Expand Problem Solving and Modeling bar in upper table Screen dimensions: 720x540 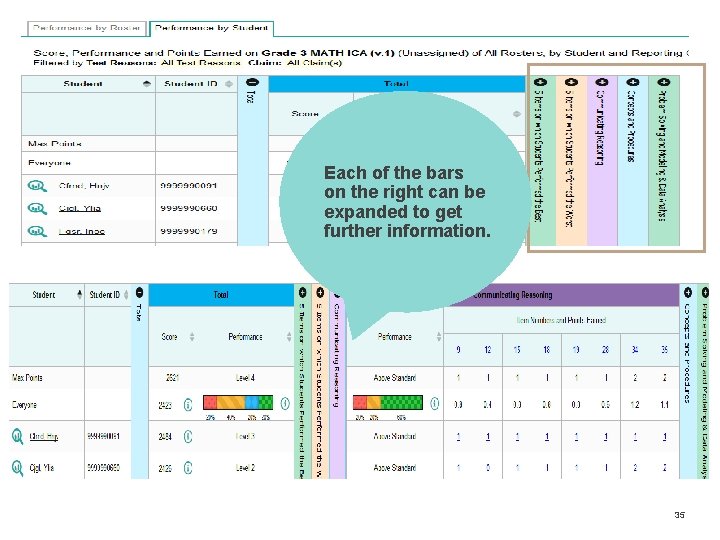(x=664, y=82)
